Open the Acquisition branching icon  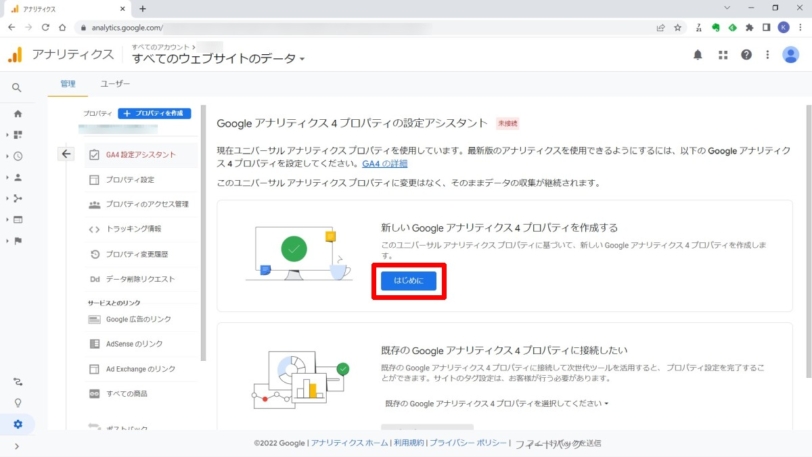18,198
